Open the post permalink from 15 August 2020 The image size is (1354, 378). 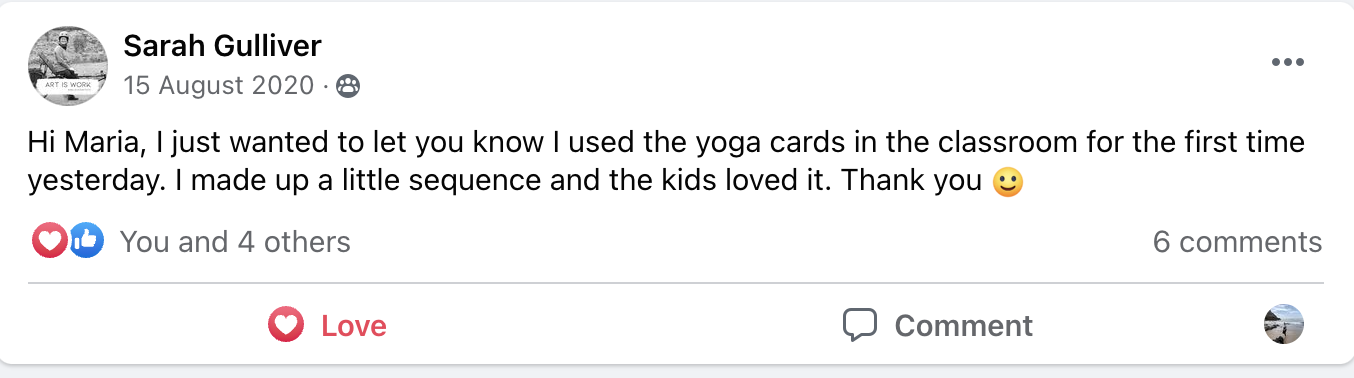(218, 86)
